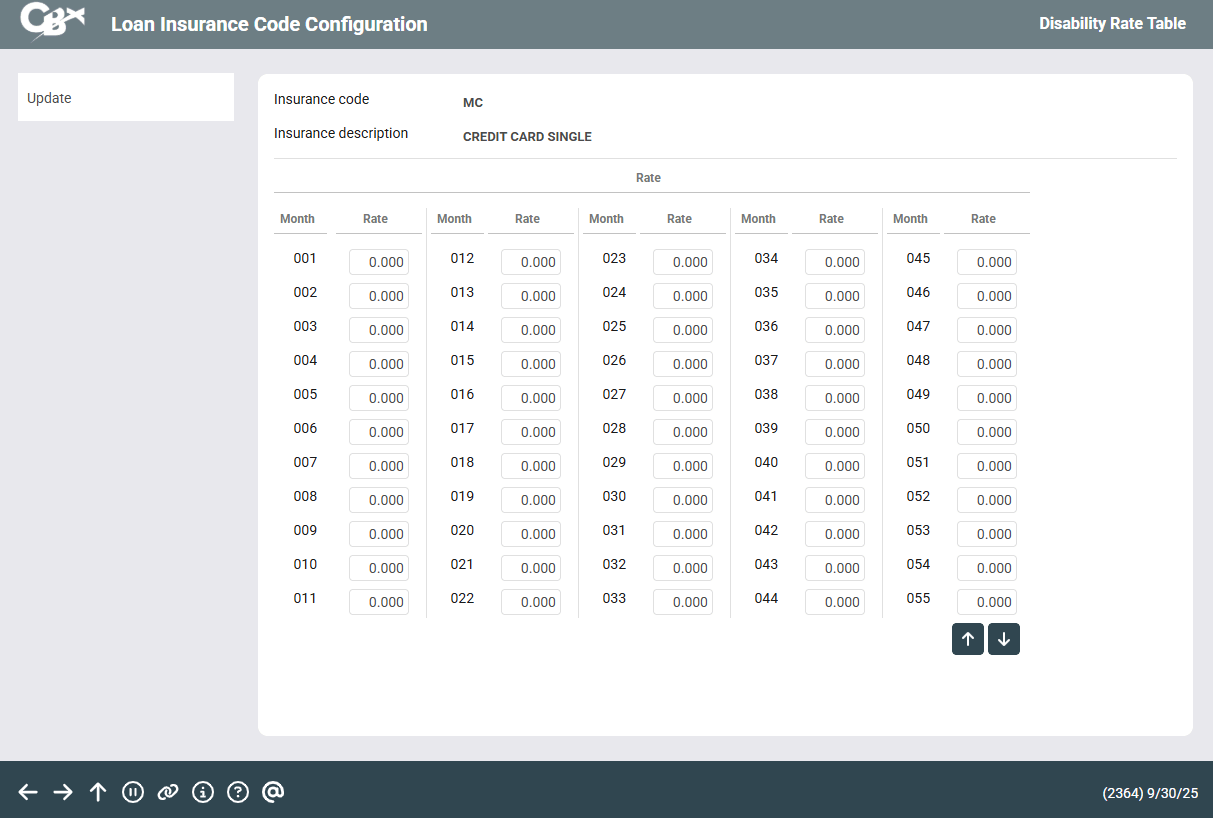
Task: Click the up arrow icon in footer
Action: [x=98, y=792]
